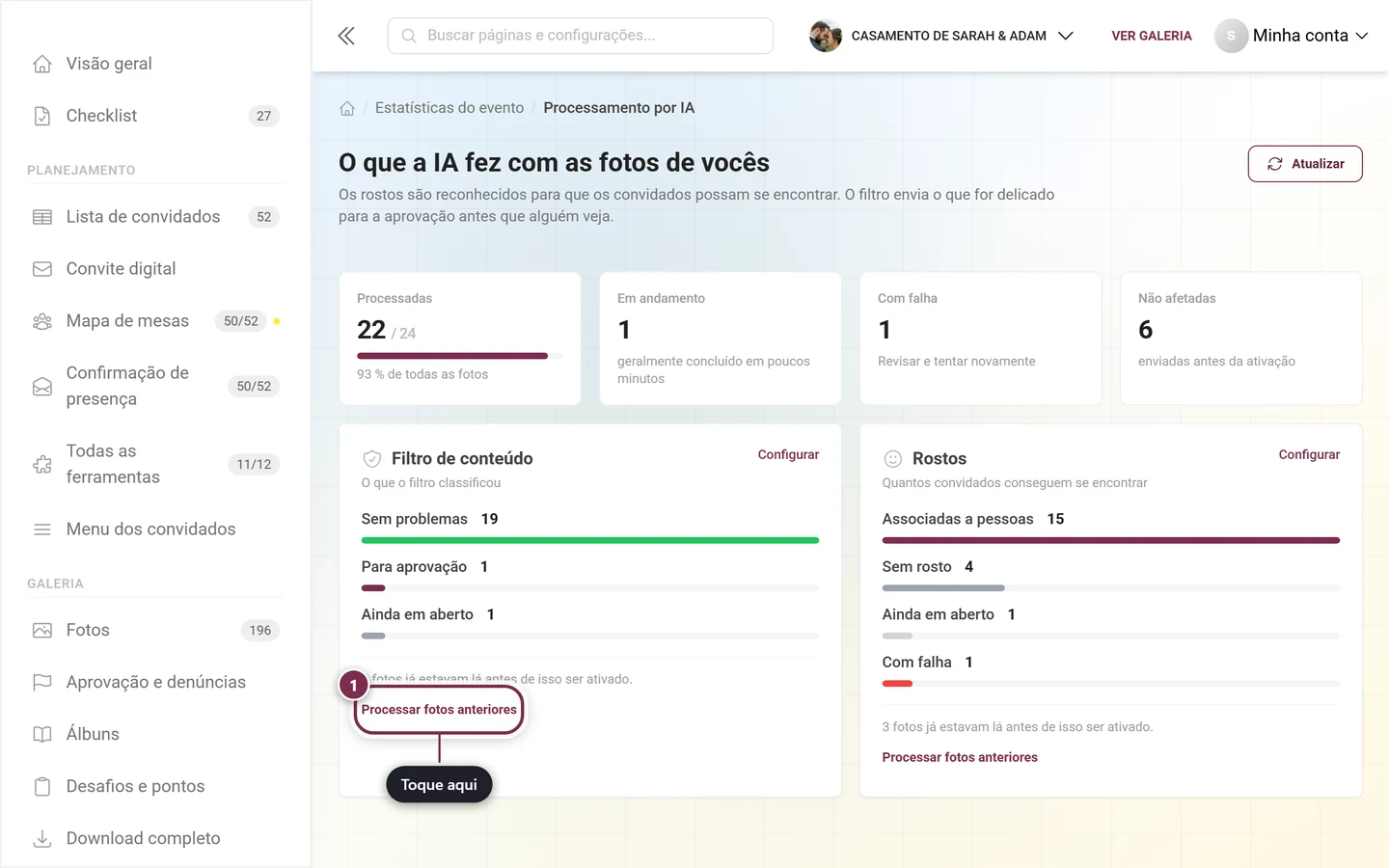The height and width of the screenshot is (868, 1389).
Task: Click the Desafios e pontos clipboard icon
Action: (x=42, y=786)
